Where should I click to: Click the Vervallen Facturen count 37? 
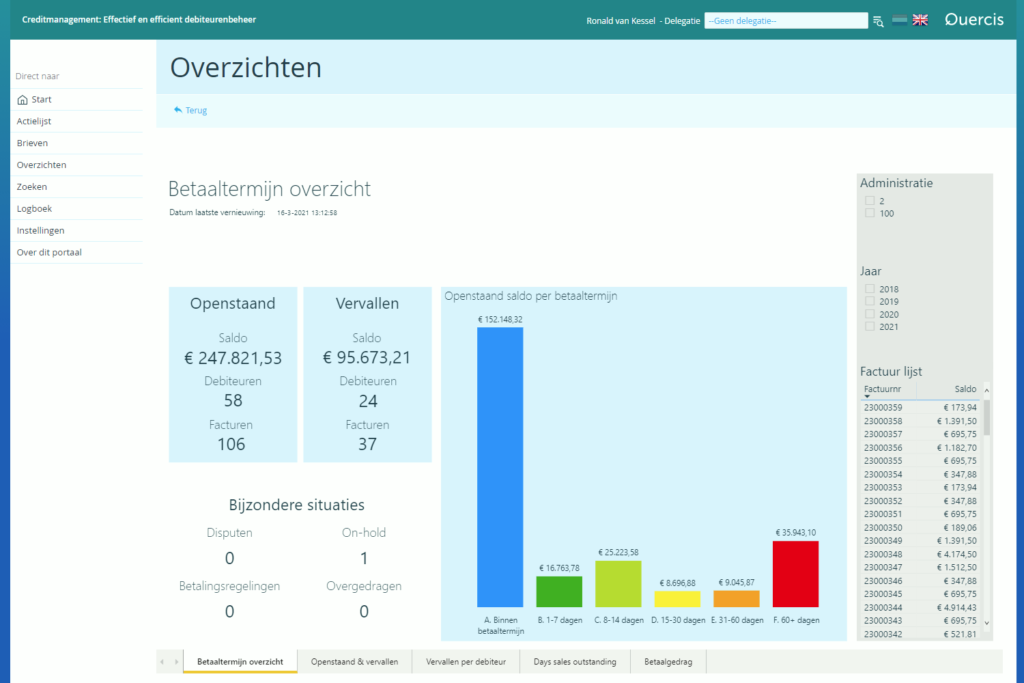(x=367, y=444)
